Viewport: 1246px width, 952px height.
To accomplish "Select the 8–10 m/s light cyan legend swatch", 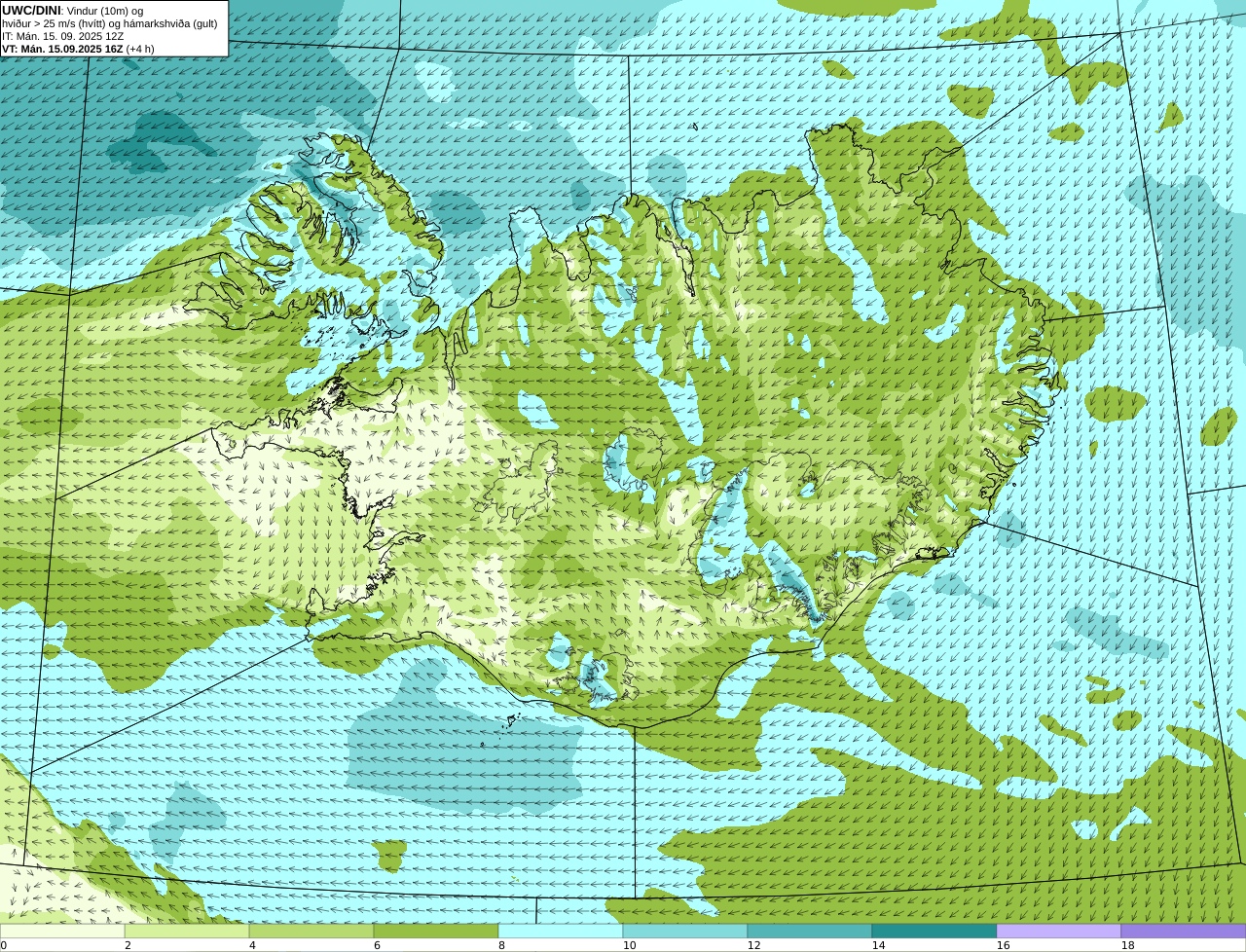I will [561, 931].
